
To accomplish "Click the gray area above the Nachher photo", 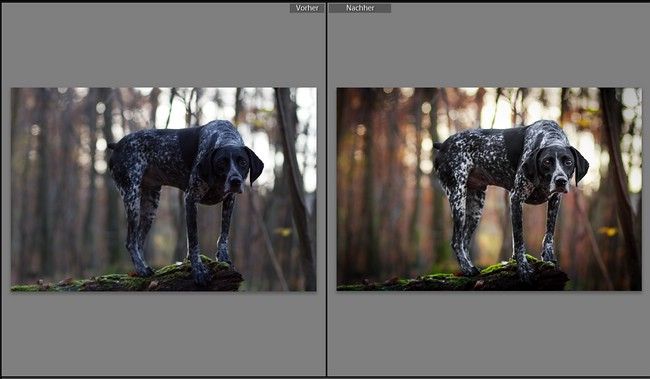I will pos(489,50).
